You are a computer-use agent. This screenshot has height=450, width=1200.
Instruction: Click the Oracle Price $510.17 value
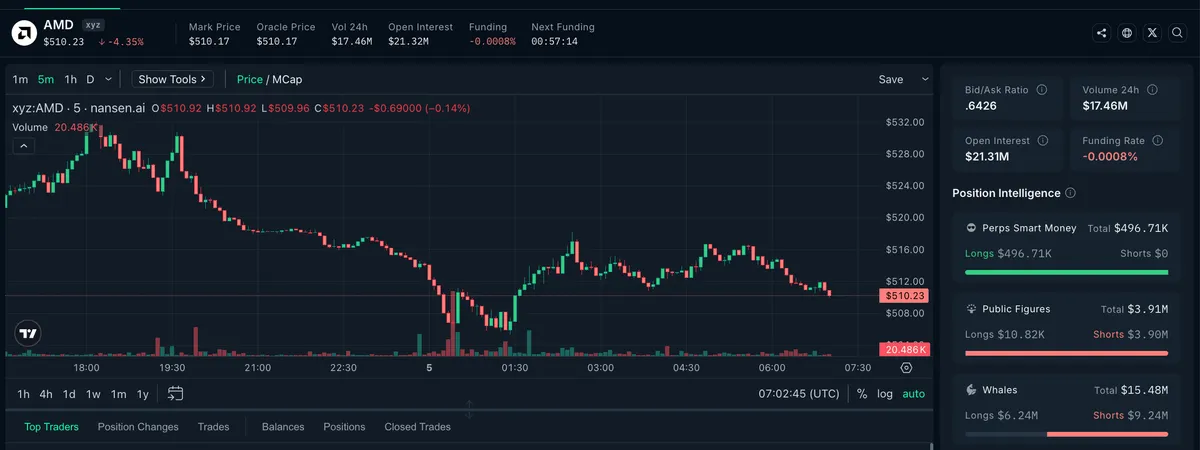pyautogui.click(x=277, y=42)
